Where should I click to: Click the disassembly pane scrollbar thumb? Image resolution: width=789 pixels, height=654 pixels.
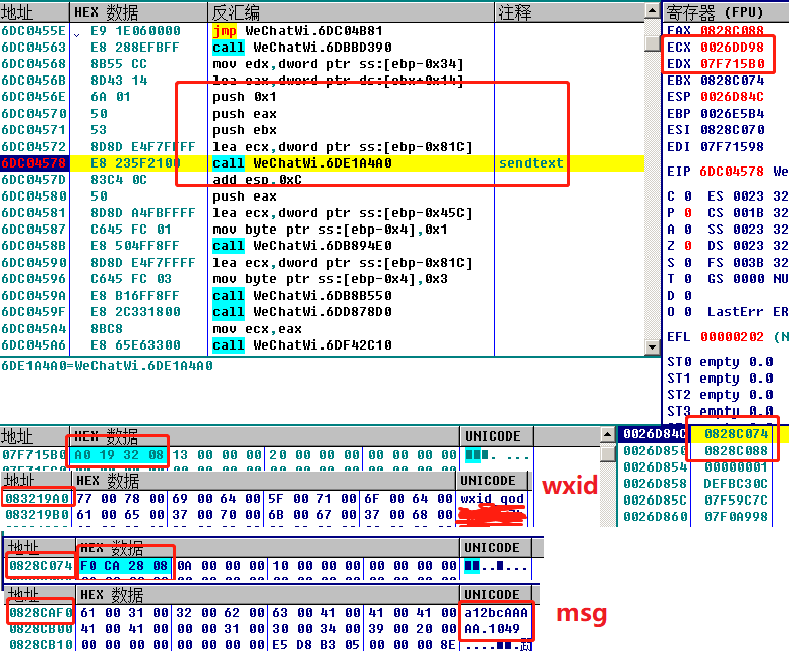[x=652, y=43]
